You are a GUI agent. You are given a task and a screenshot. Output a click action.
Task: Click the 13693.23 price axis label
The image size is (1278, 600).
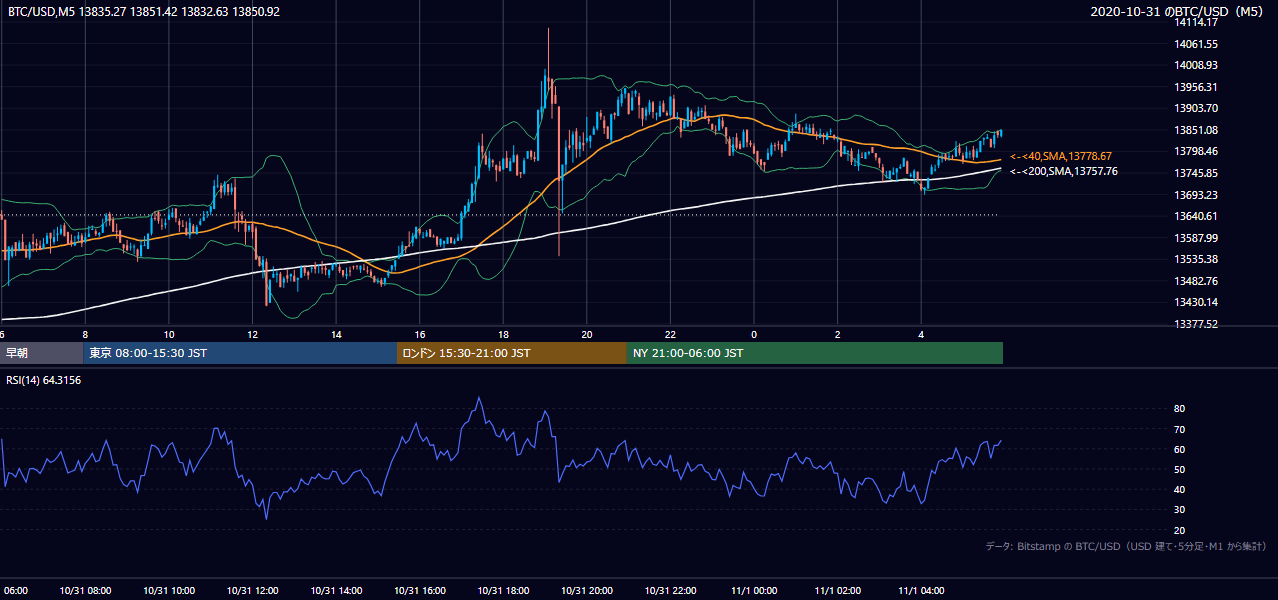coord(1197,195)
